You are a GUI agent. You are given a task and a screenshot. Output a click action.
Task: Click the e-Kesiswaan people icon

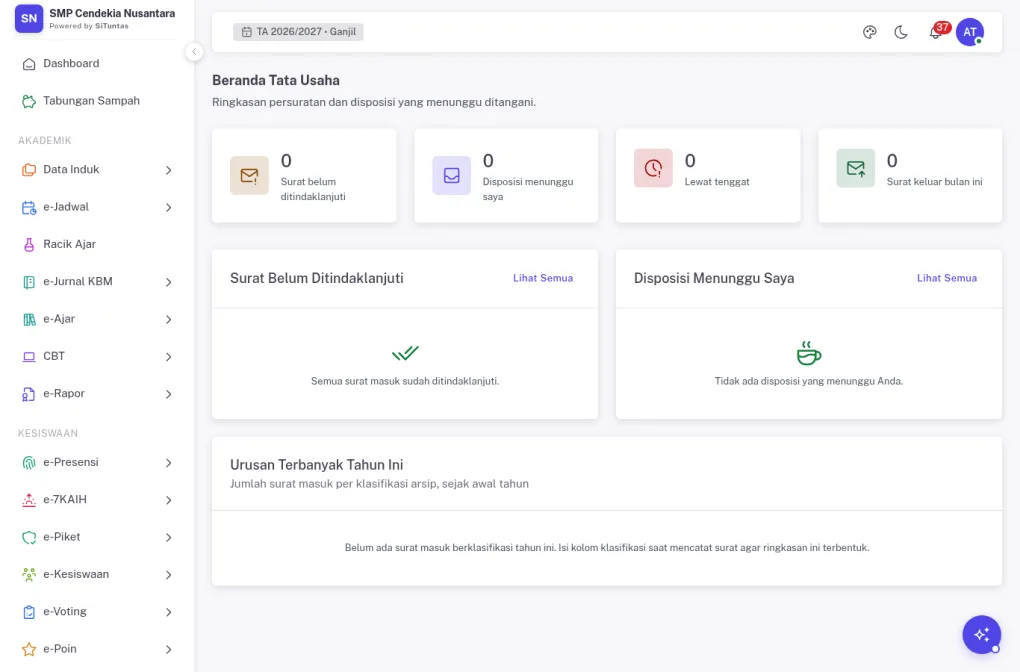click(x=29, y=575)
